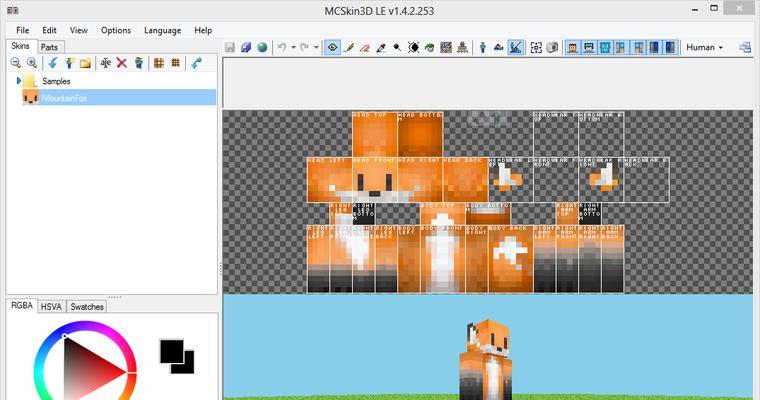760x400 pixels.
Task: Expand the Samples folder arrow
Action: tap(19, 80)
